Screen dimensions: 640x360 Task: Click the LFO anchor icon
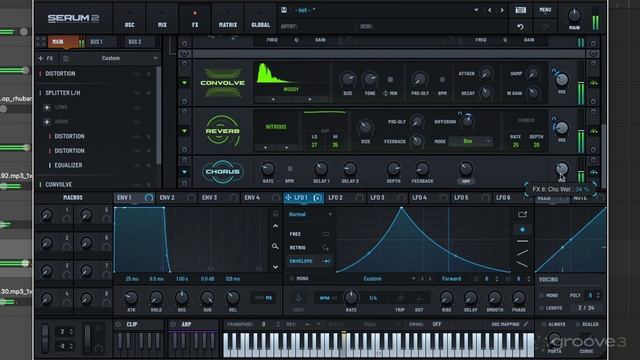click(299, 298)
